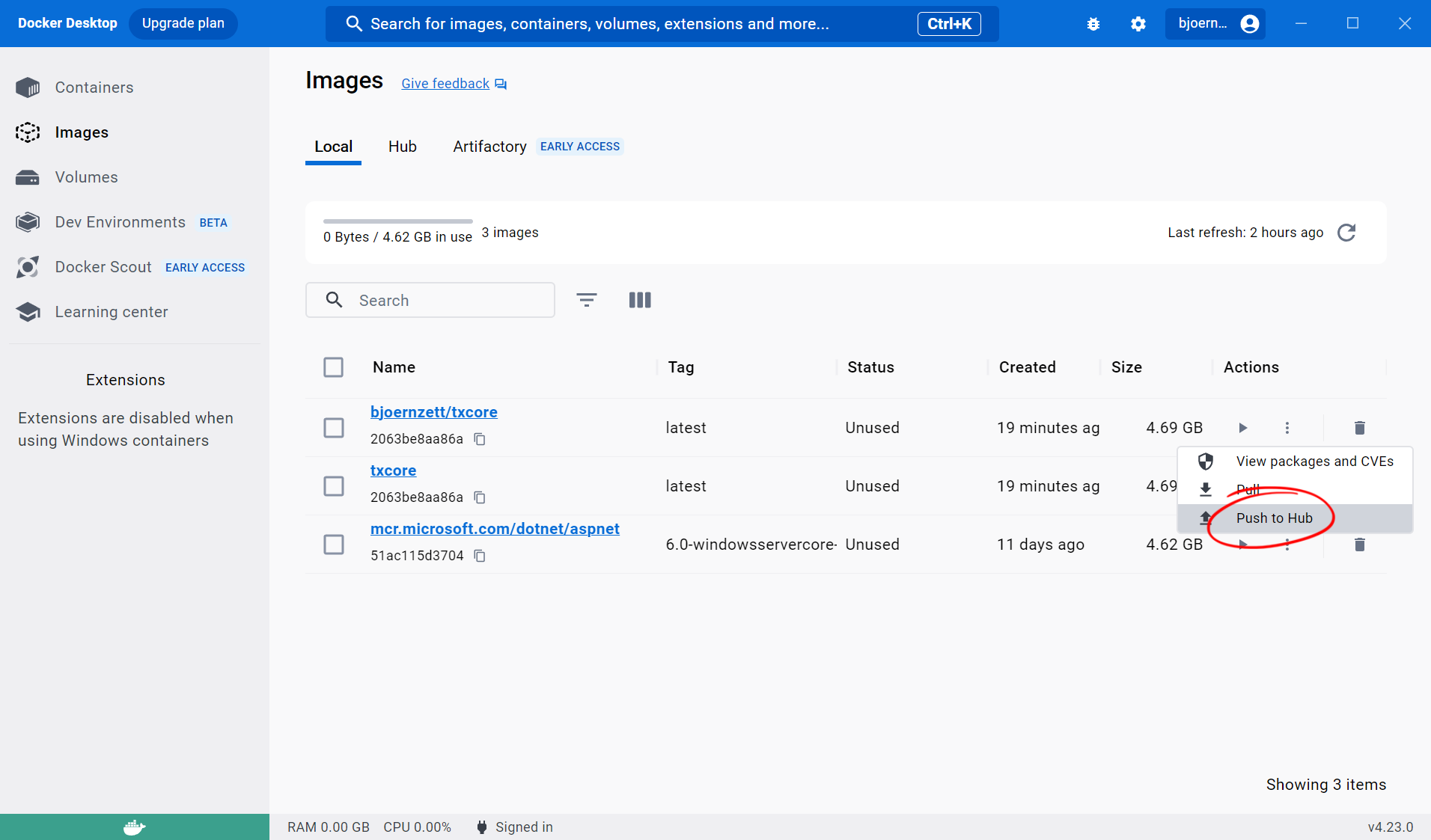Click '11 days ago' created cell

(1040, 545)
